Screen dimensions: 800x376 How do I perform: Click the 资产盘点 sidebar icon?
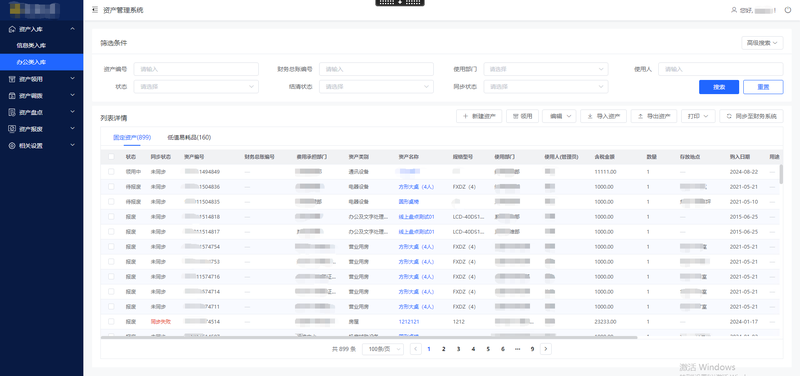12,112
